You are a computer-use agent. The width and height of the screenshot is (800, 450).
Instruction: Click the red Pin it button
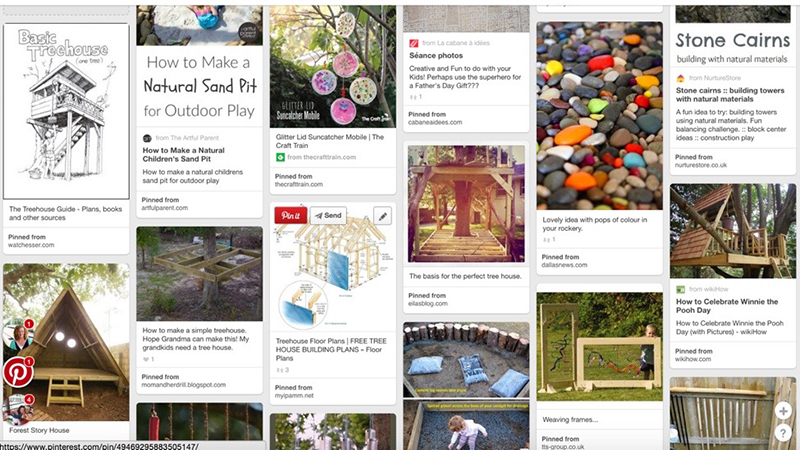291,215
